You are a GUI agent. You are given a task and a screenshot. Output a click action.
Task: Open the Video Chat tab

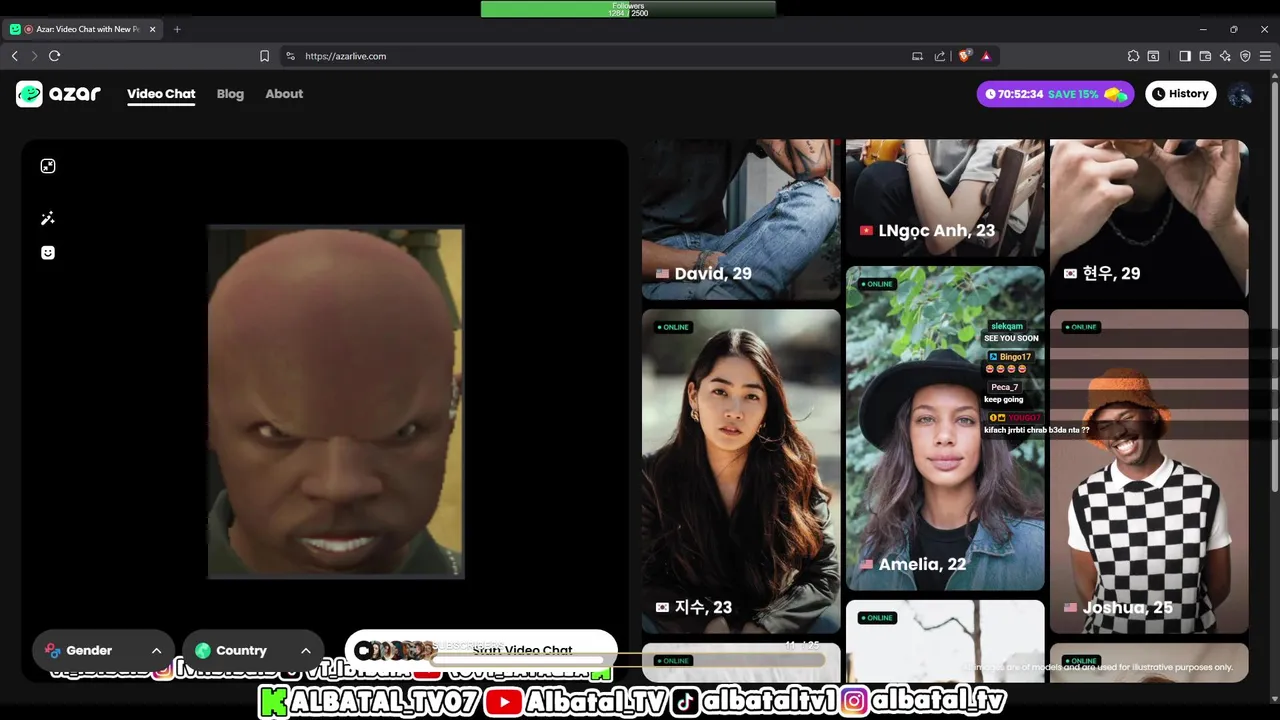pyautogui.click(x=161, y=94)
